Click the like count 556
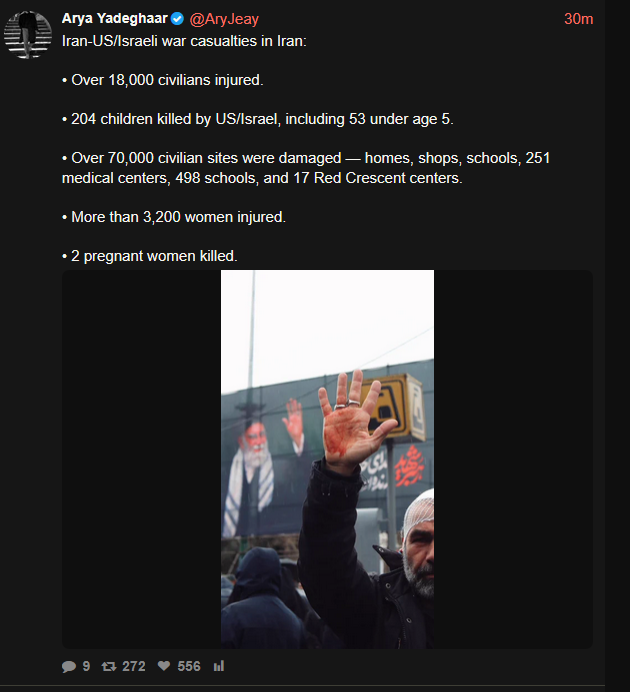Image resolution: width=630 pixels, height=692 pixels. pos(189,666)
